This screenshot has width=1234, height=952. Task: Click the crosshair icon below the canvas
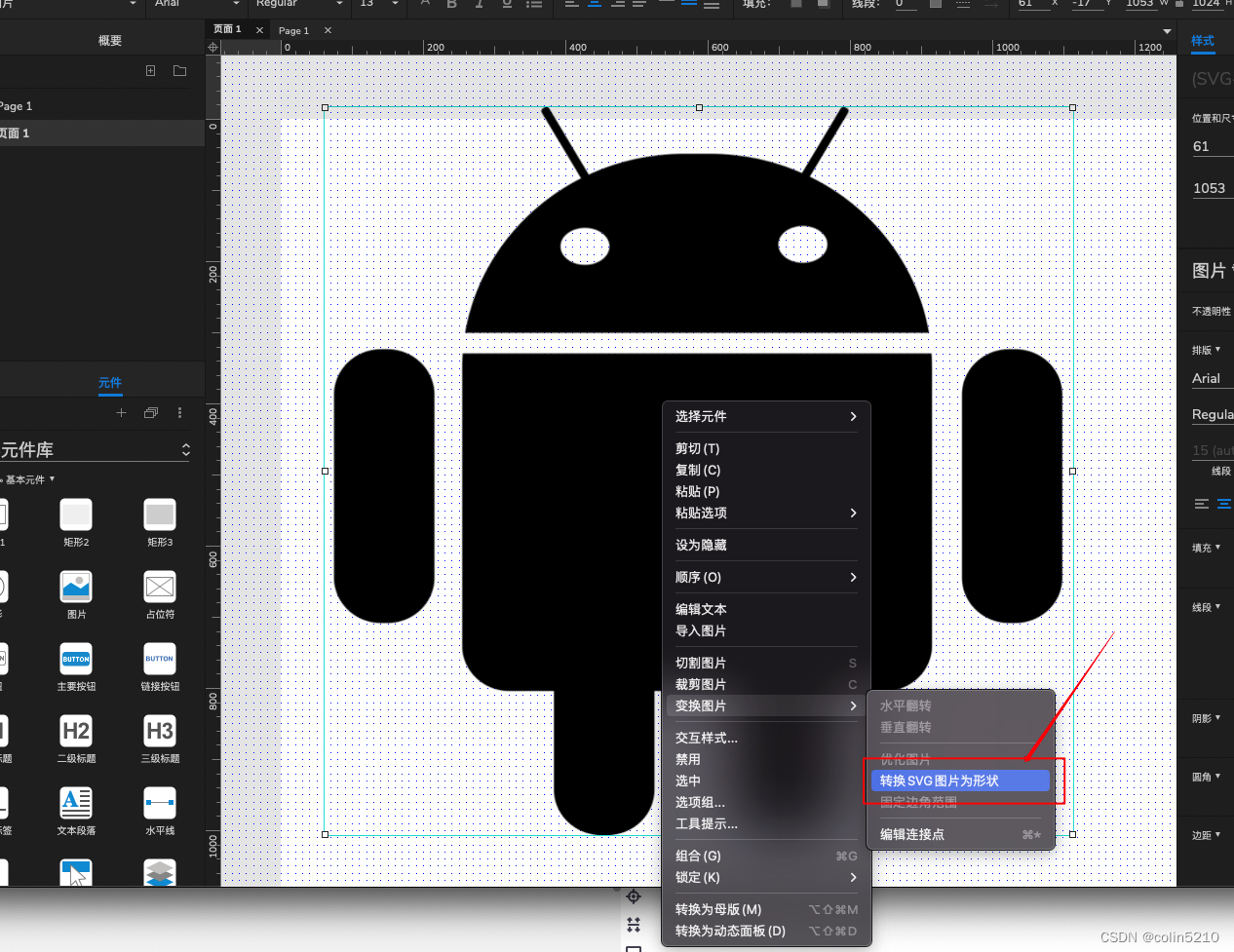pyautogui.click(x=634, y=896)
